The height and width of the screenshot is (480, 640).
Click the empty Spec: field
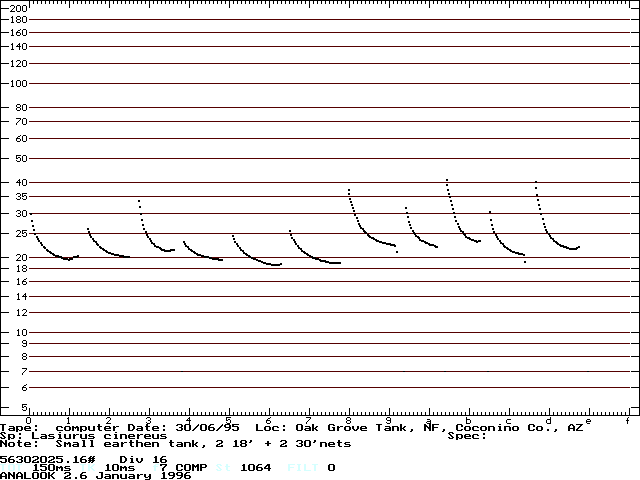coord(468,435)
